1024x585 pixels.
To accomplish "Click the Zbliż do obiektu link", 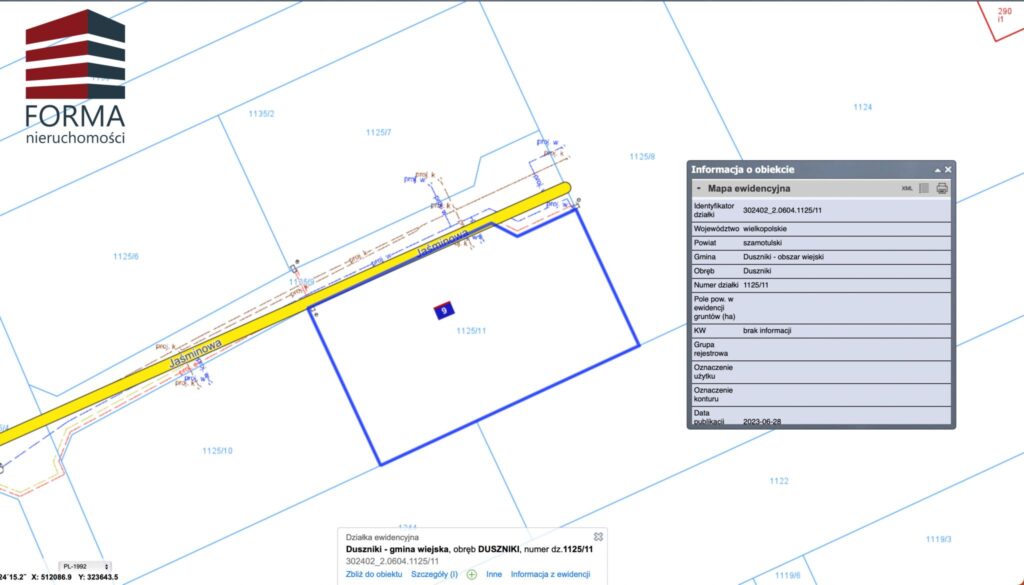I will [x=374, y=575].
